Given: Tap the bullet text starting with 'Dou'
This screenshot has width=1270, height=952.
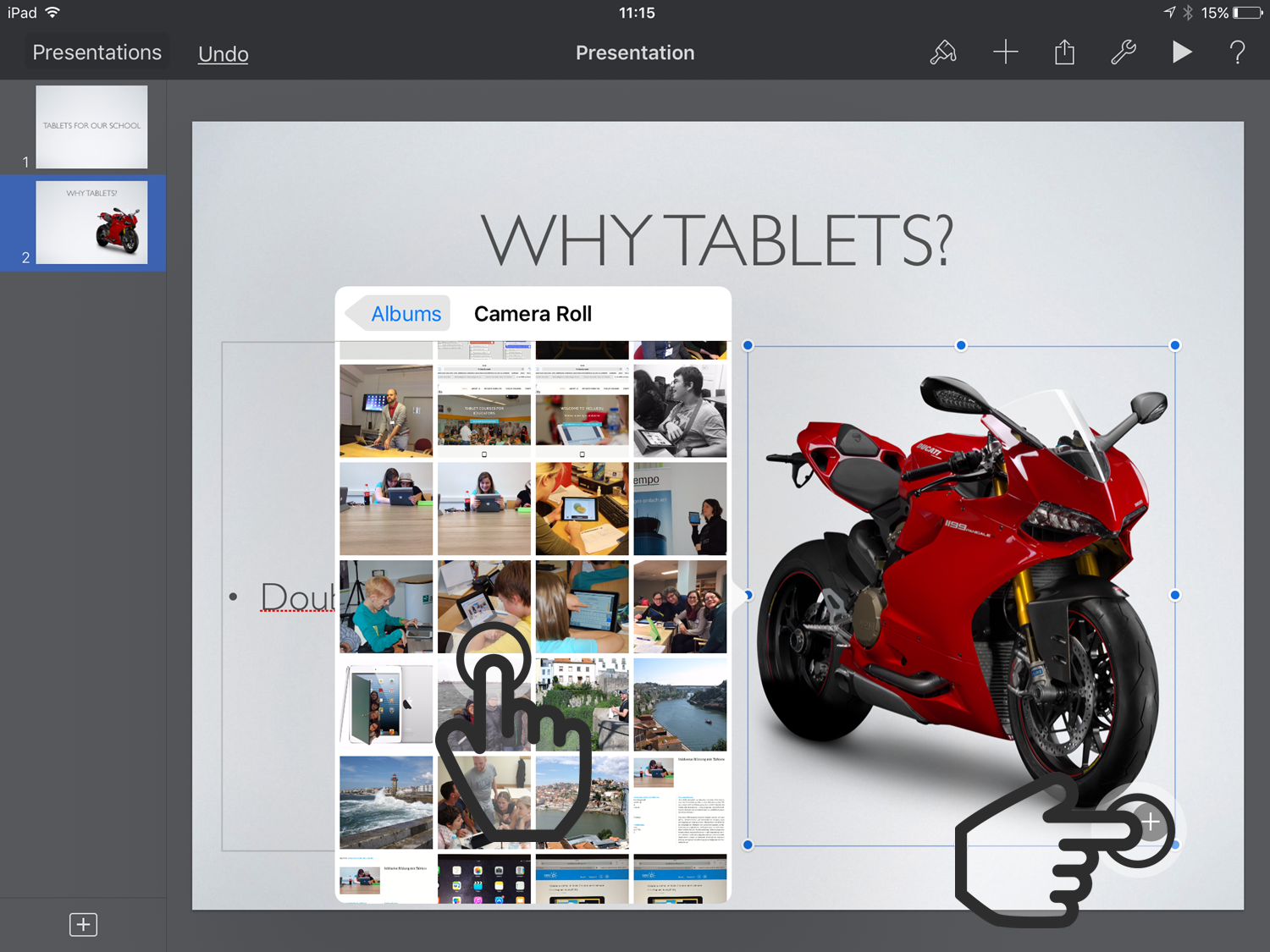Looking at the screenshot, I should [297, 597].
